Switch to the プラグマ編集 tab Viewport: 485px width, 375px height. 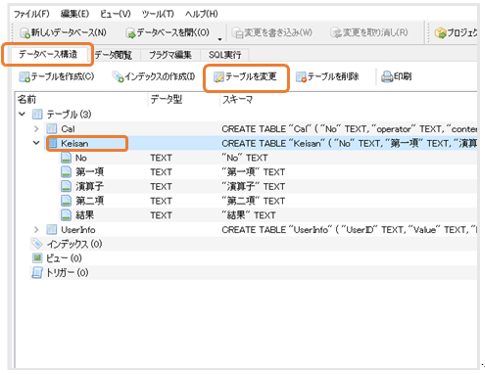point(170,55)
